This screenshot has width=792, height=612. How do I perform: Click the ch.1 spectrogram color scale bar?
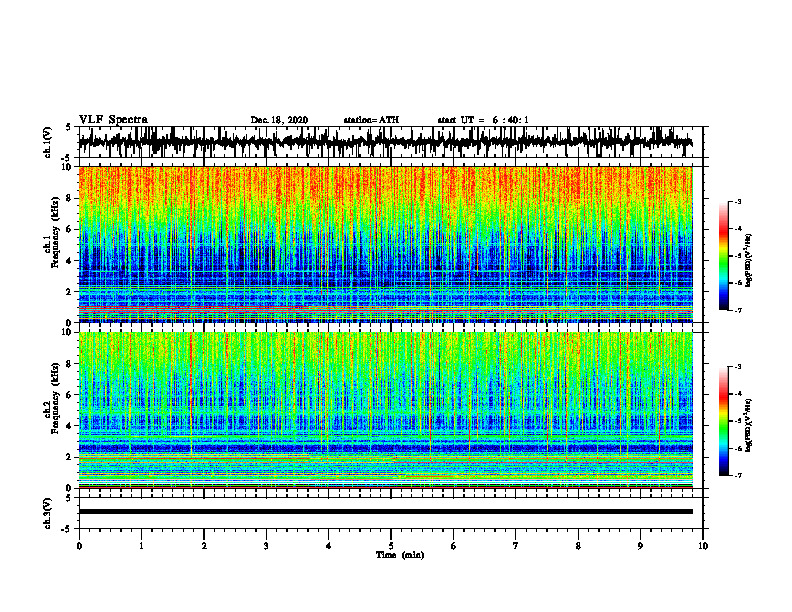[x=723, y=256]
